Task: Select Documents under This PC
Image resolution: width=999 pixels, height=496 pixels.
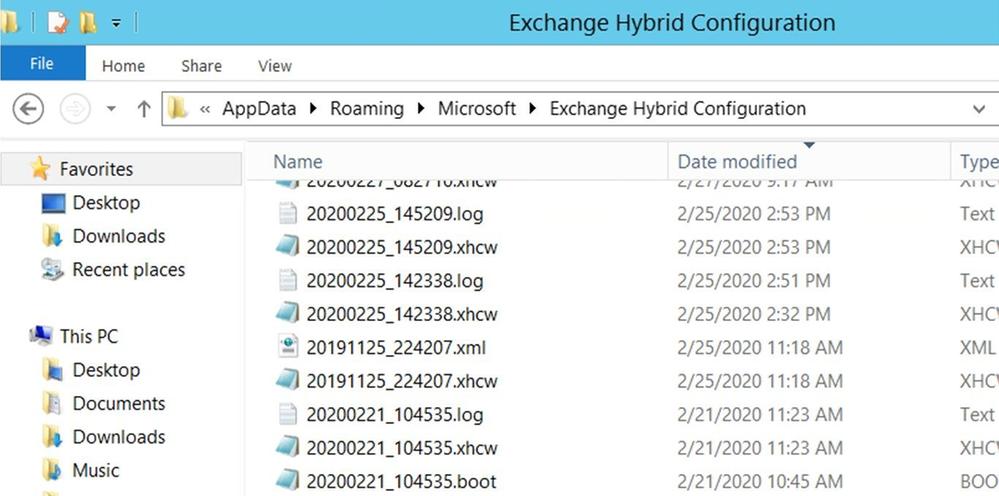Action: click(119, 403)
